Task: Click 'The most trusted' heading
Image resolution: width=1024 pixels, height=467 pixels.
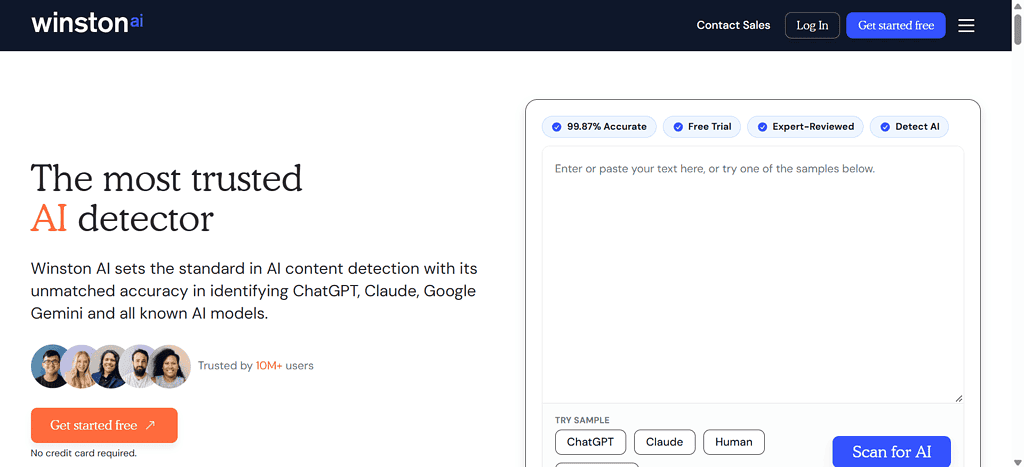Action: click(x=167, y=178)
